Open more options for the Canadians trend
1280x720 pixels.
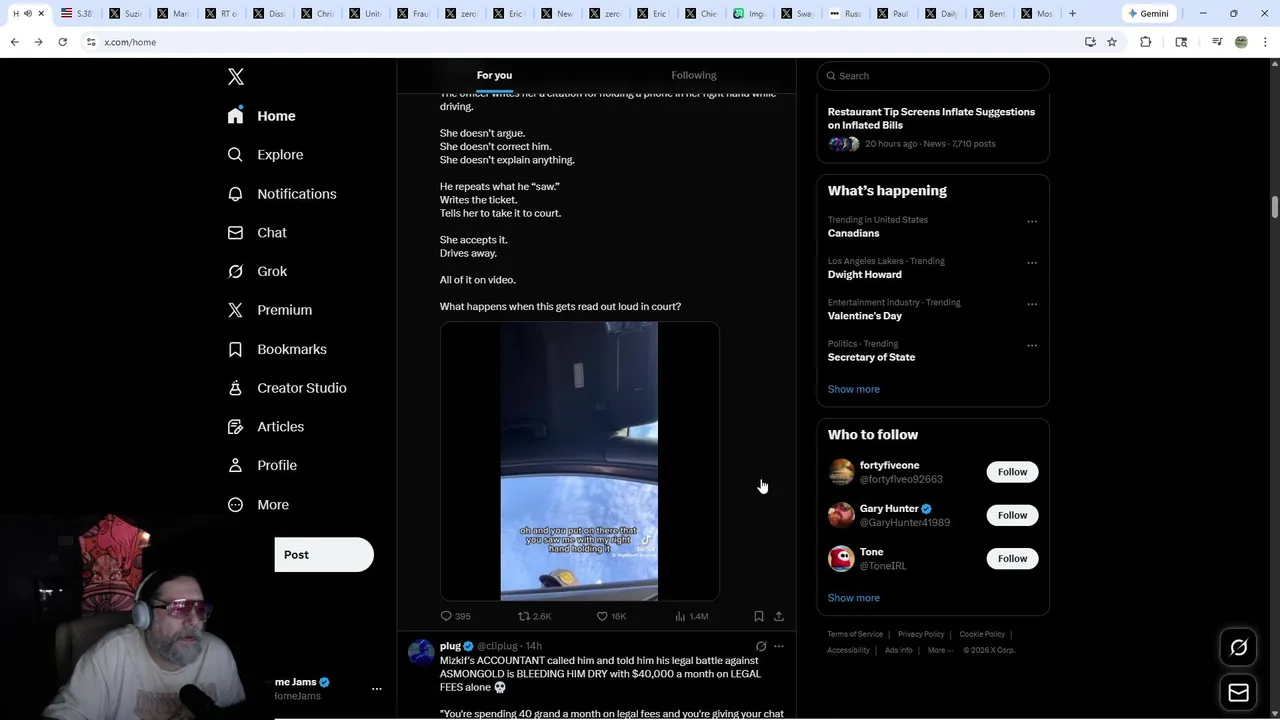(x=1032, y=222)
